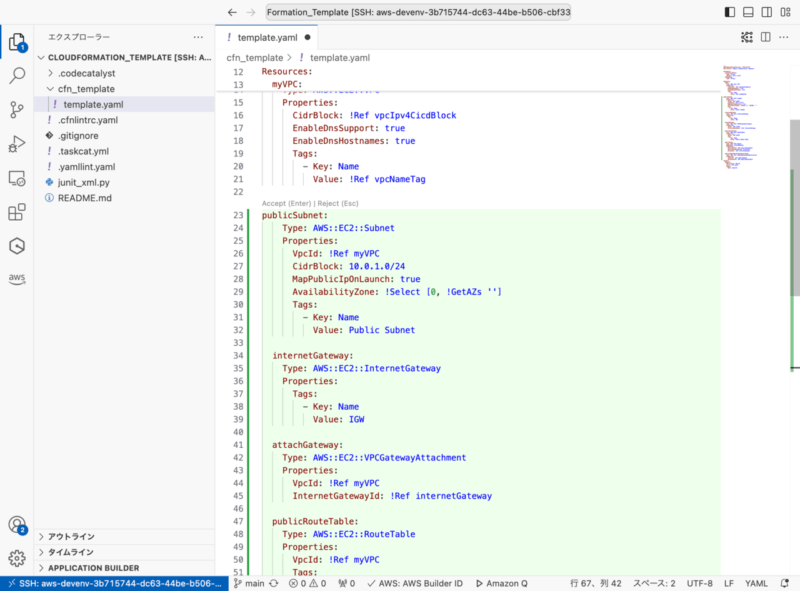Open Explorer views and more actions ellipsis
Image resolution: width=800 pixels, height=591 pixels.
pyautogui.click(x=198, y=37)
